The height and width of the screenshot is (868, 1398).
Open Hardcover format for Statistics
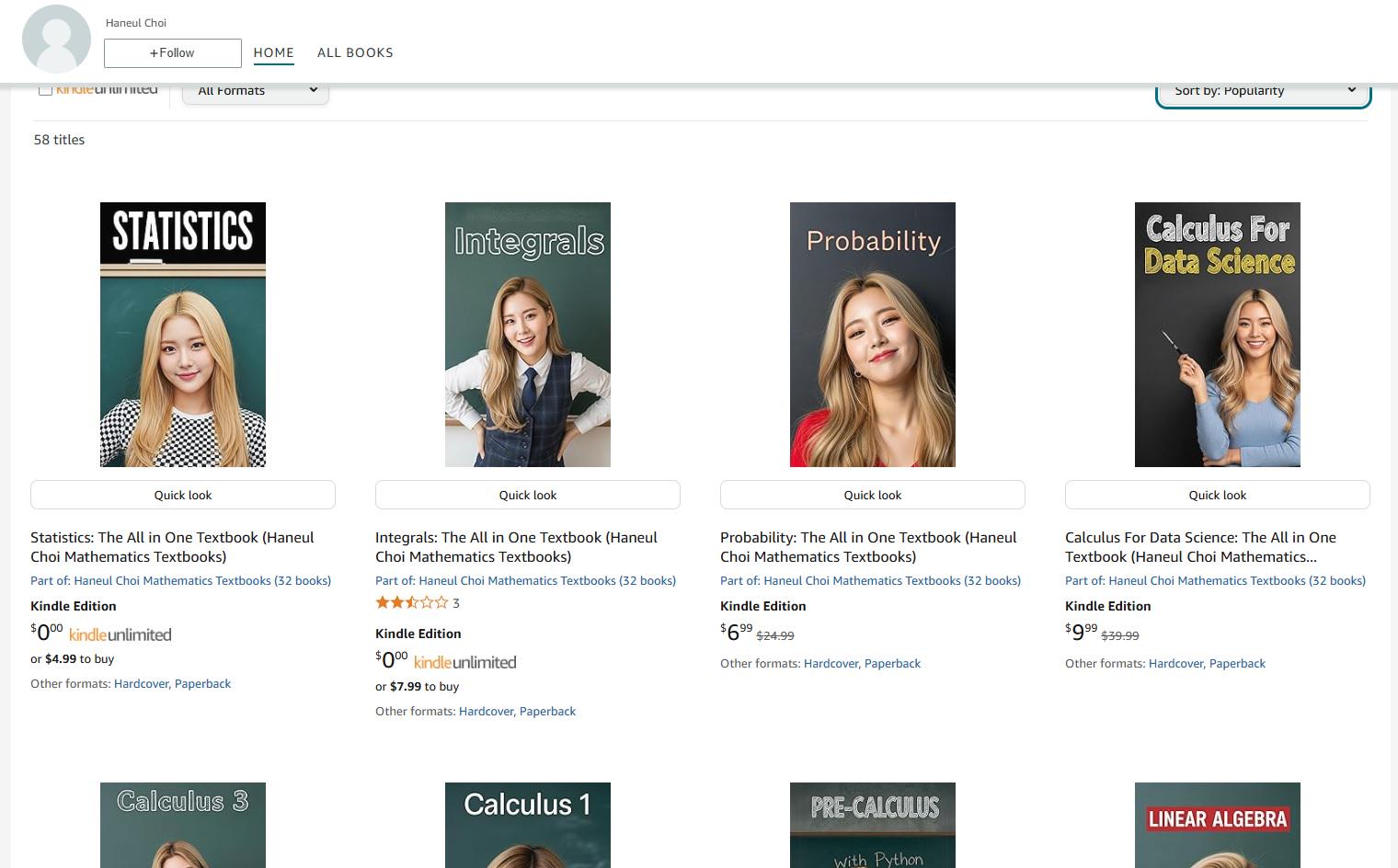click(x=141, y=683)
